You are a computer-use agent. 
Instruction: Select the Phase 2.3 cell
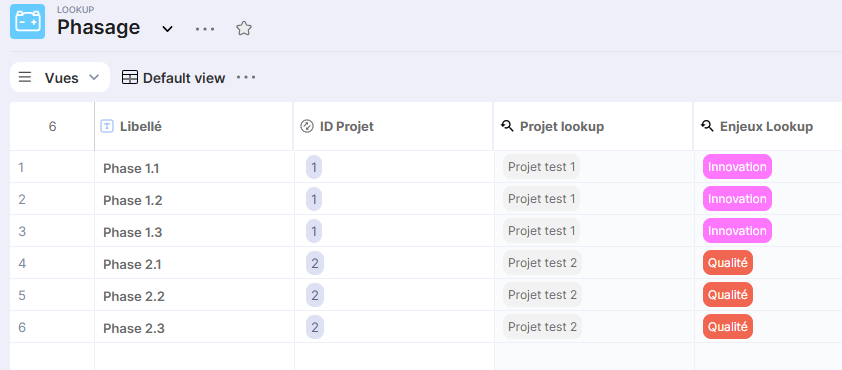[x=194, y=328]
